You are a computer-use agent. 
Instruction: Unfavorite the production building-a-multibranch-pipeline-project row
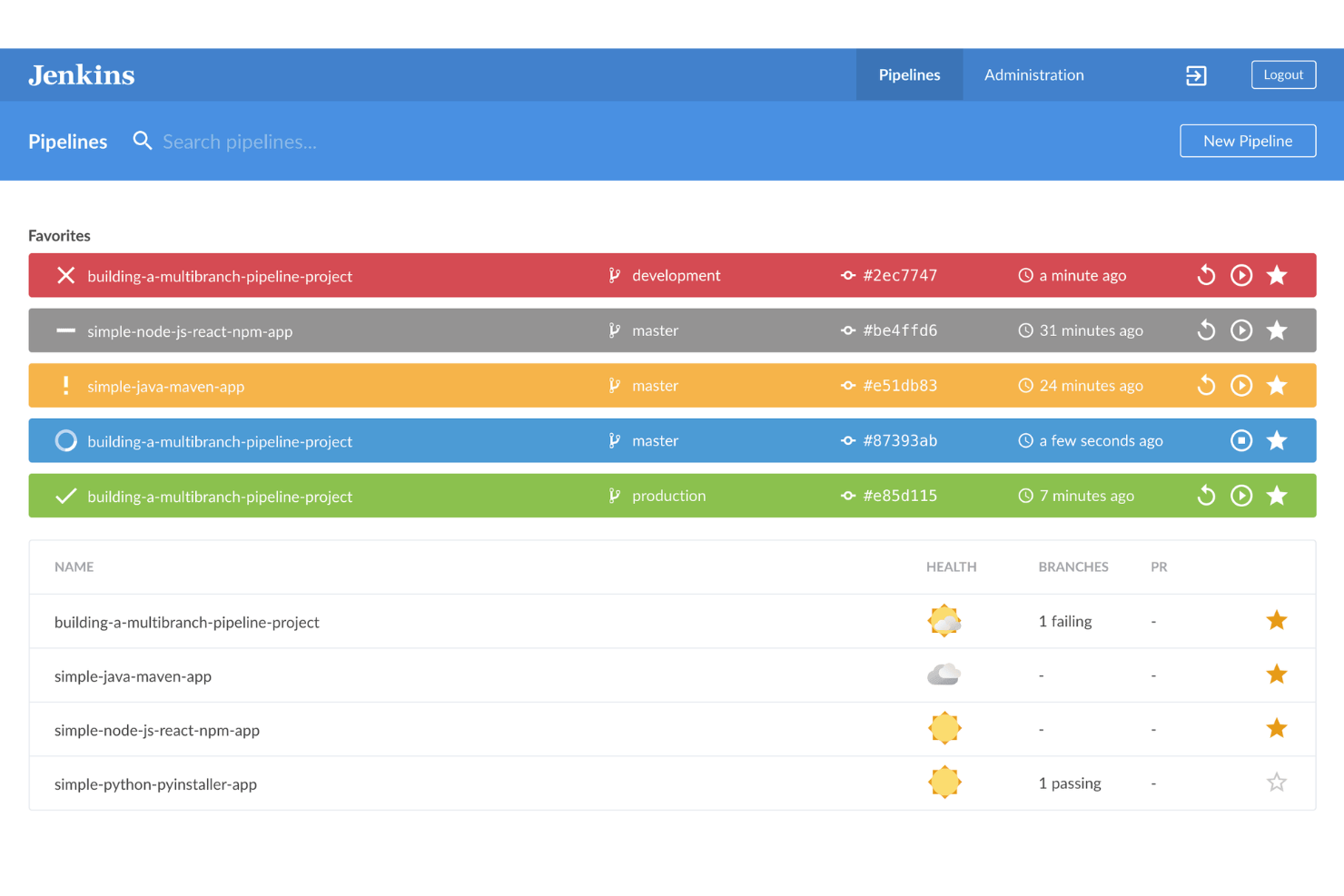pos(1277,496)
